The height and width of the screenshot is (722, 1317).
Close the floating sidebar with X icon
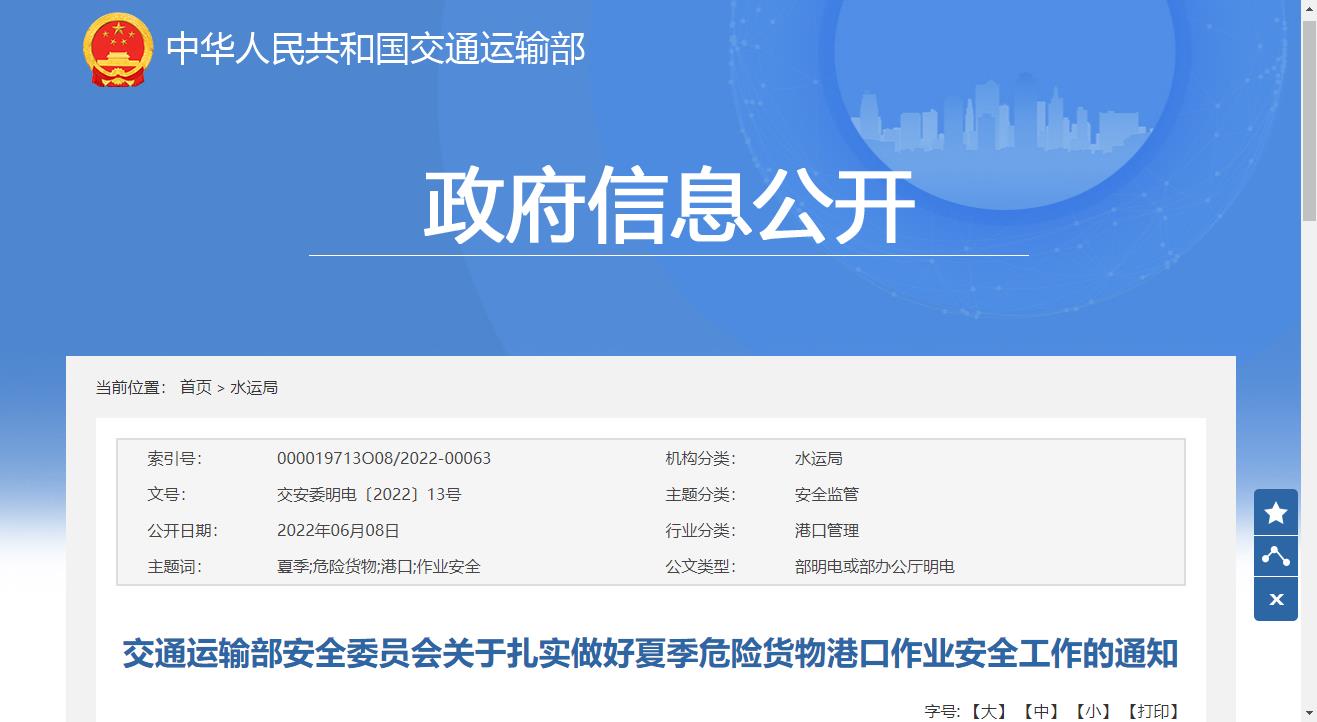[x=1275, y=600]
